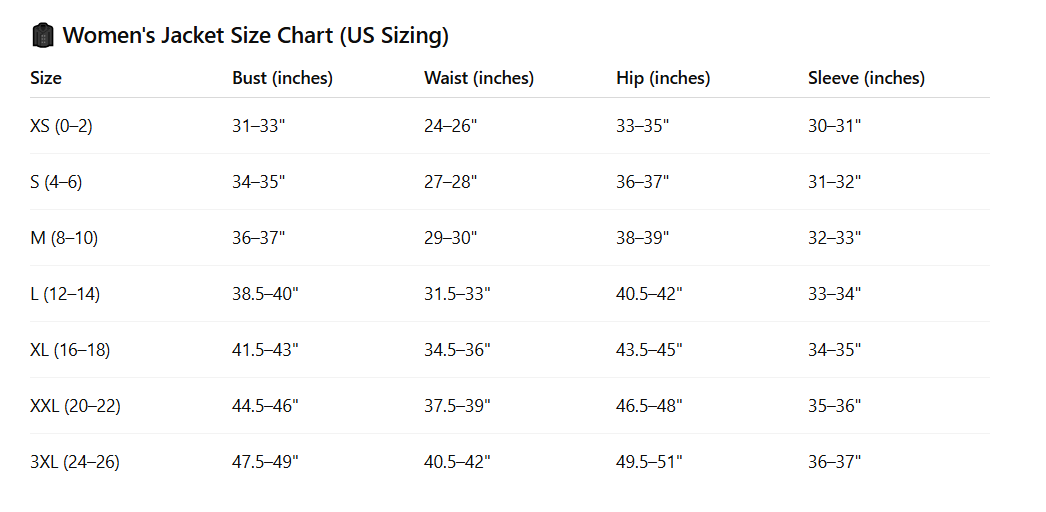Click the 31–33" bust value for XS
Screen dimensions: 1046x512
pyautogui.click(x=259, y=126)
